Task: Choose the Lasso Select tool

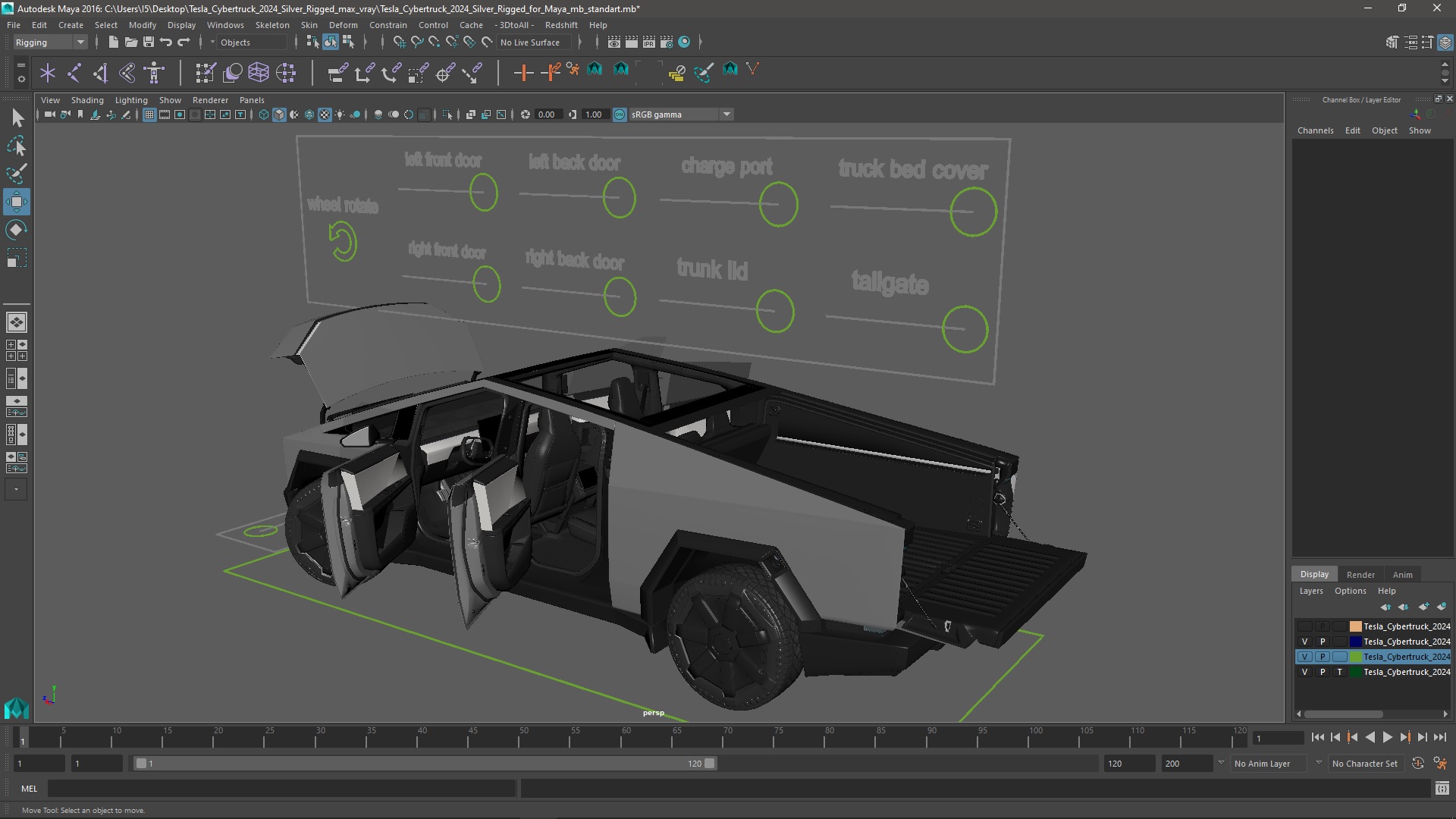Action: (17, 146)
